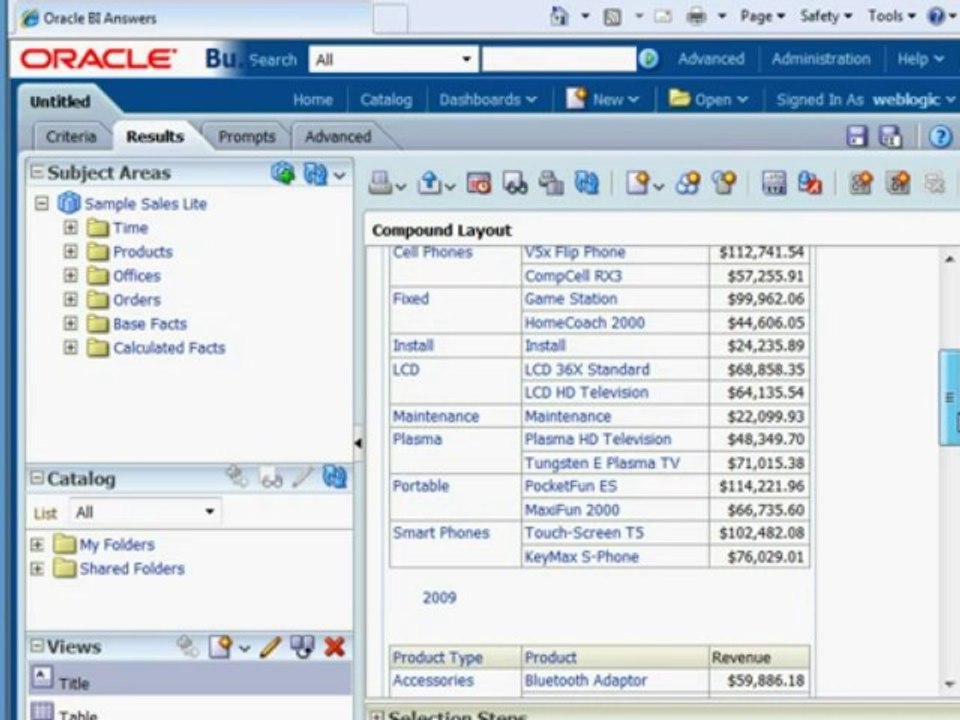Click the create compound layout icon
Image resolution: width=960 pixels, height=720 pixels.
point(861,182)
